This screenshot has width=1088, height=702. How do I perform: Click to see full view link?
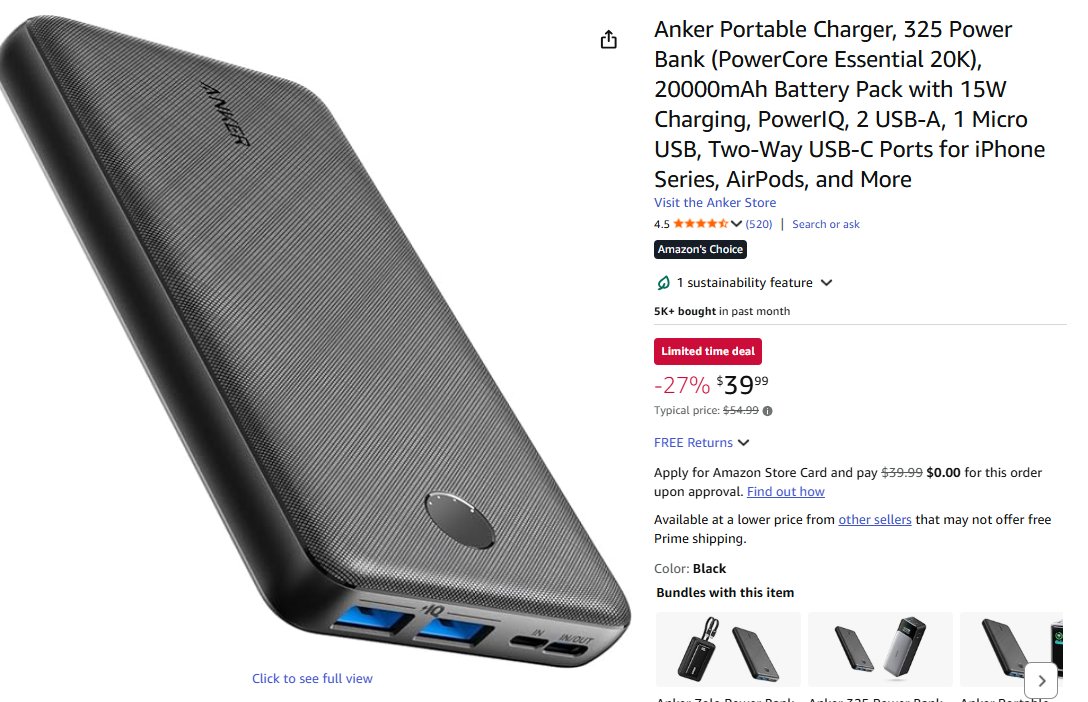(x=312, y=678)
